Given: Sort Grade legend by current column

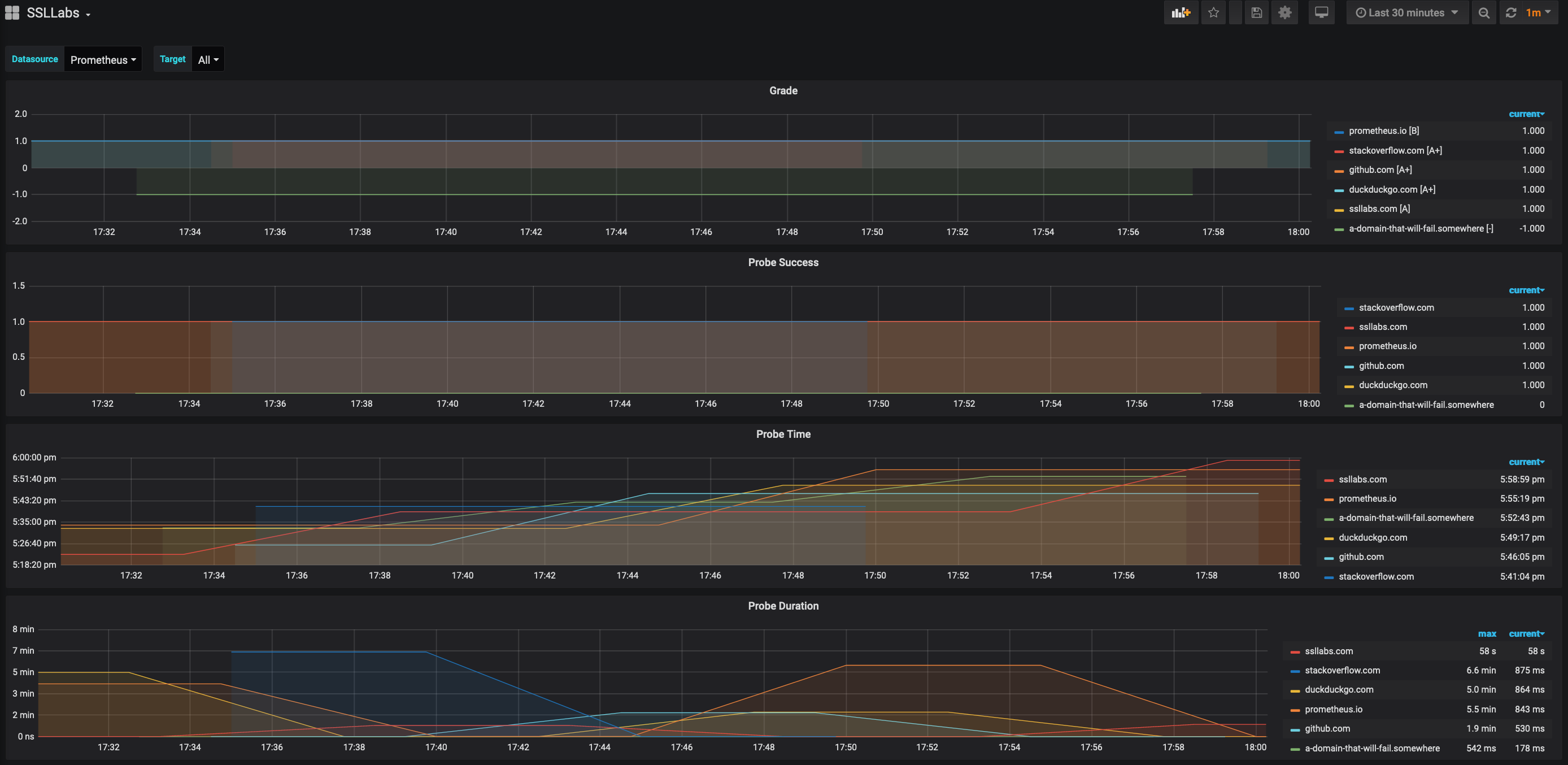Looking at the screenshot, I should pos(1526,115).
